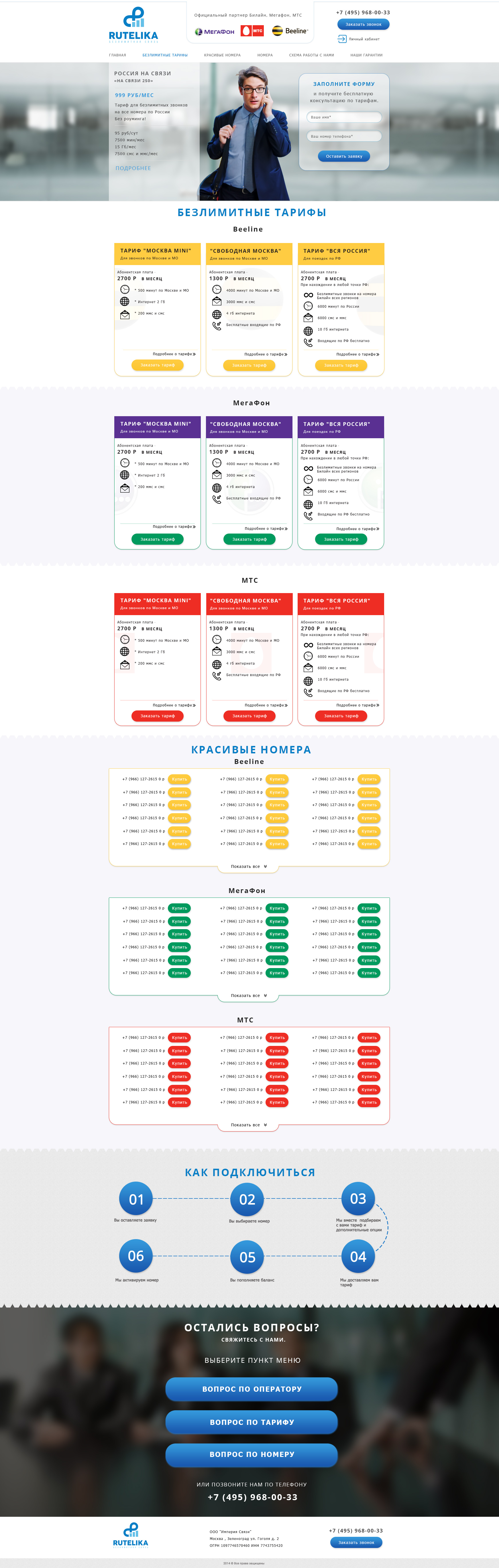Click the Beeline partner logo in header
This screenshot has width=499, height=1568.
(x=290, y=30)
